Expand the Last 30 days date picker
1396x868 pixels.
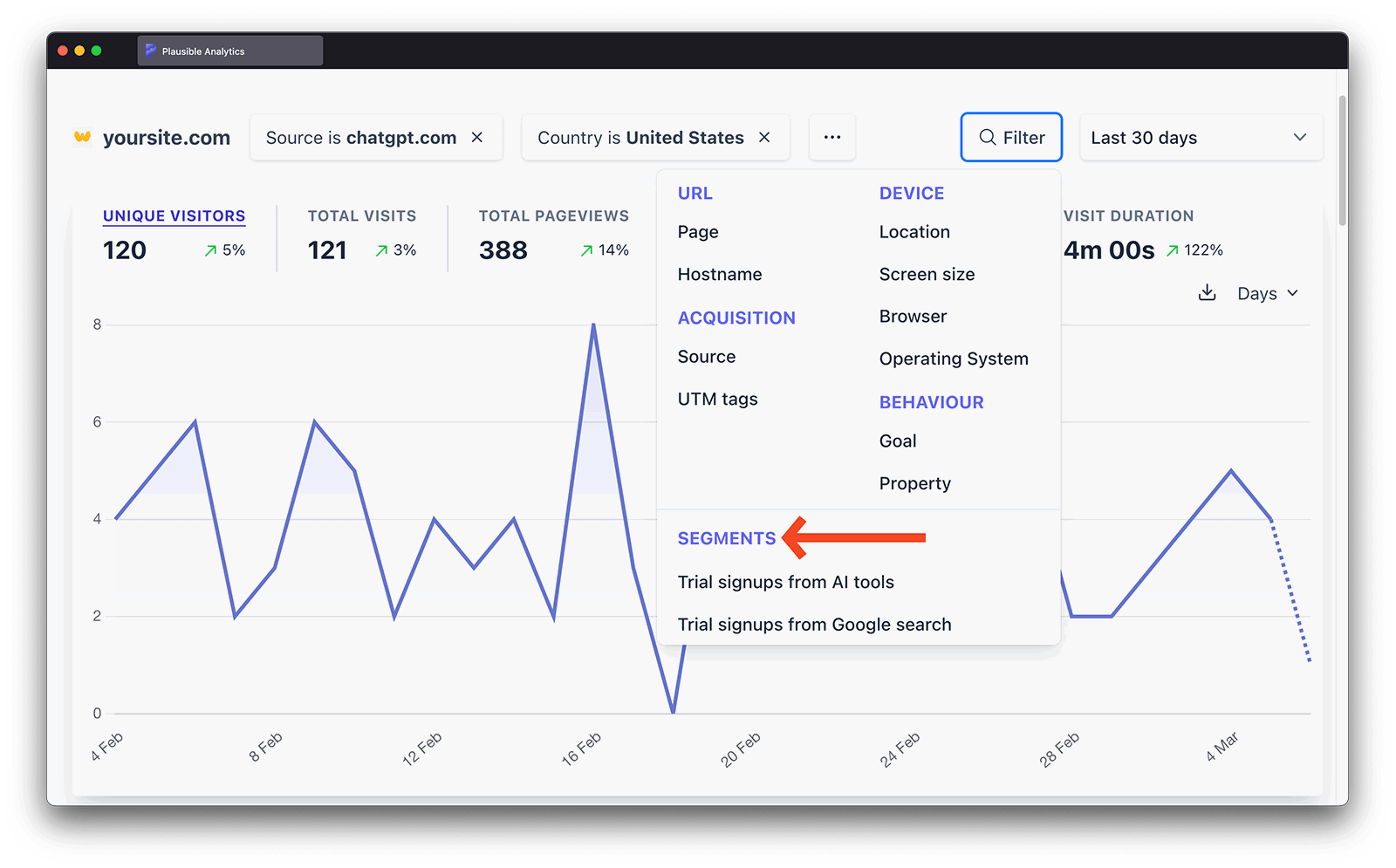pyautogui.click(x=1201, y=138)
